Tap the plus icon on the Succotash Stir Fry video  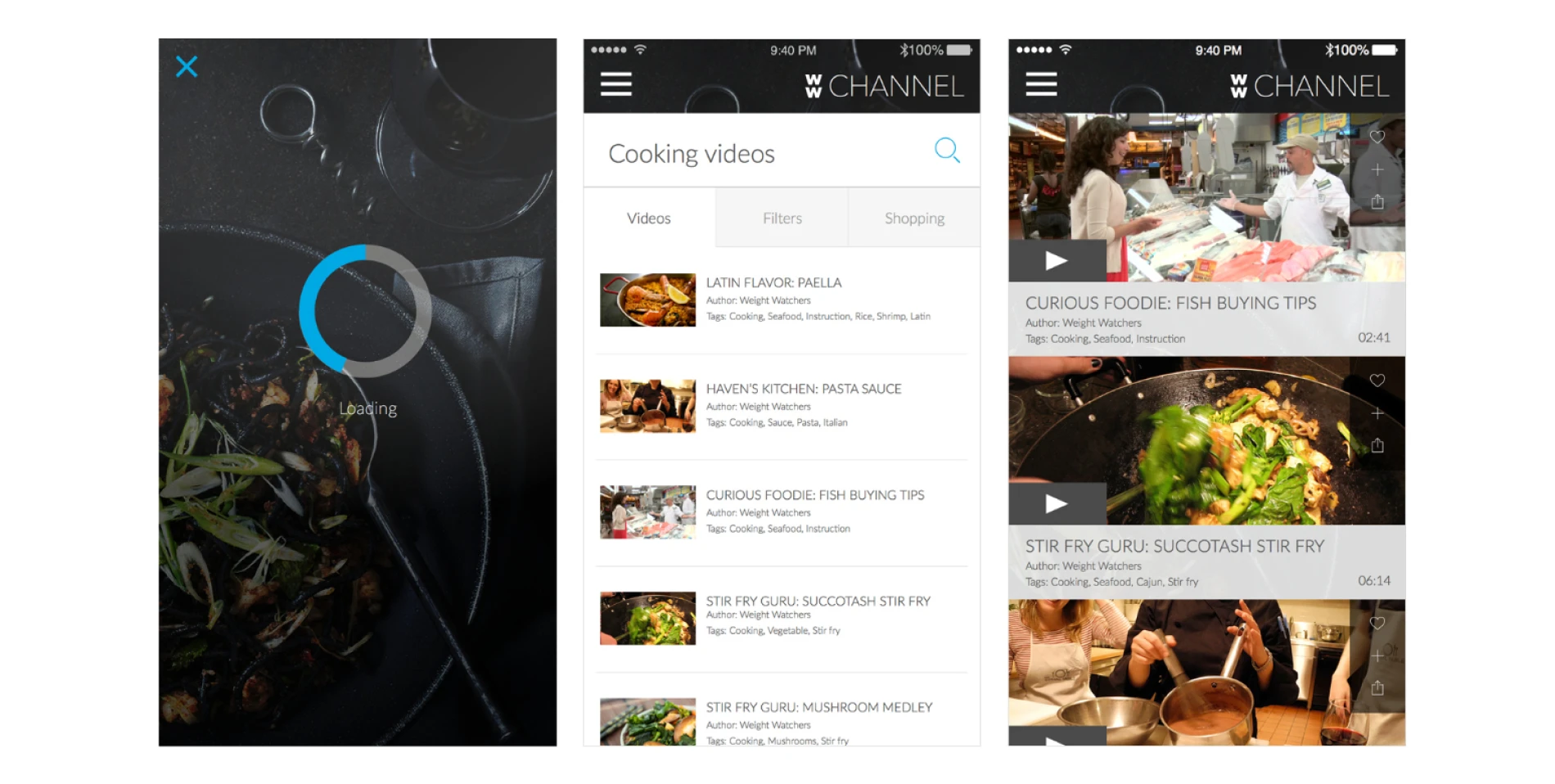tap(1377, 413)
